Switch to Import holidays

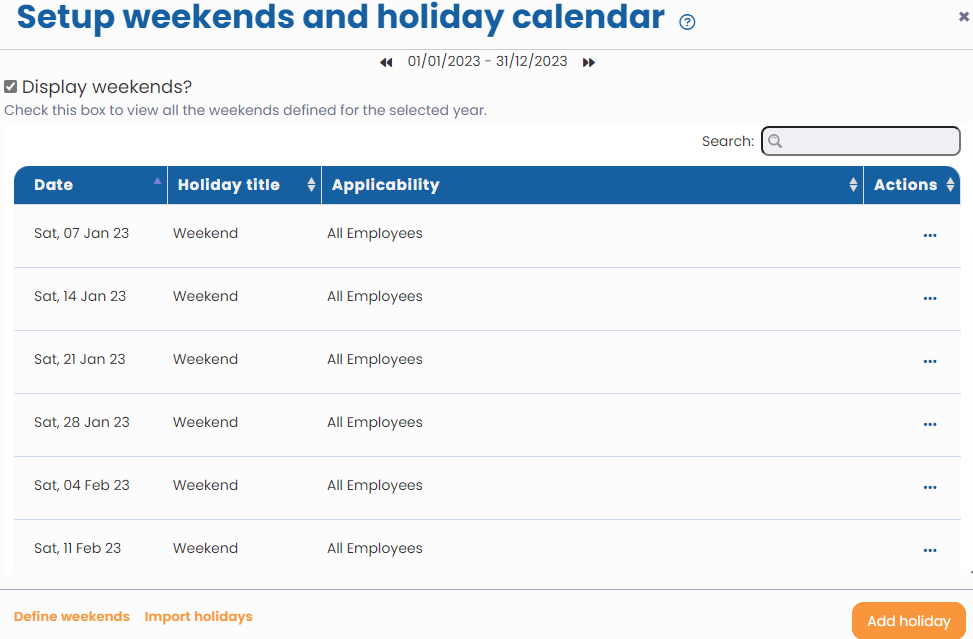[198, 617]
